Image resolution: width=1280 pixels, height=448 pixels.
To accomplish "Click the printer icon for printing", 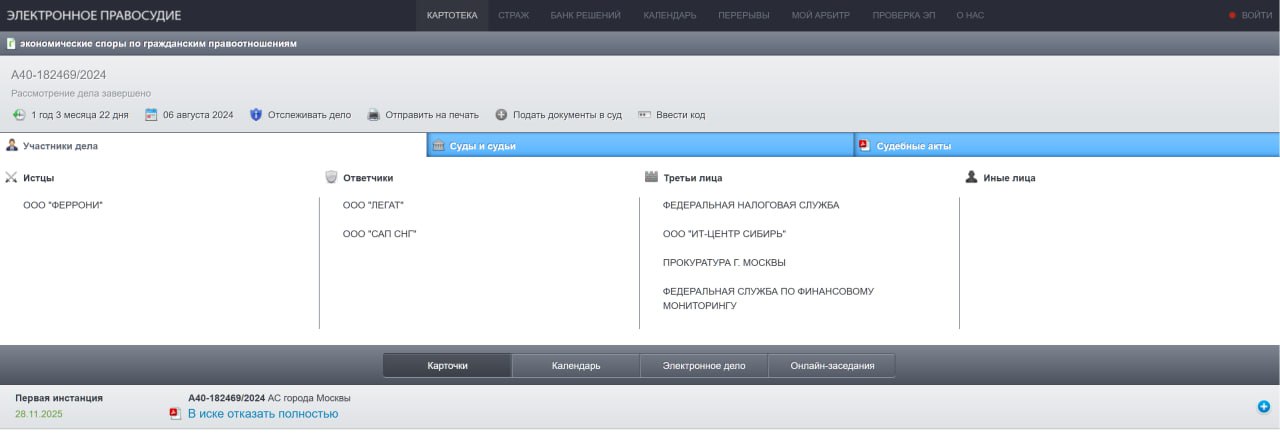I will pos(374,115).
